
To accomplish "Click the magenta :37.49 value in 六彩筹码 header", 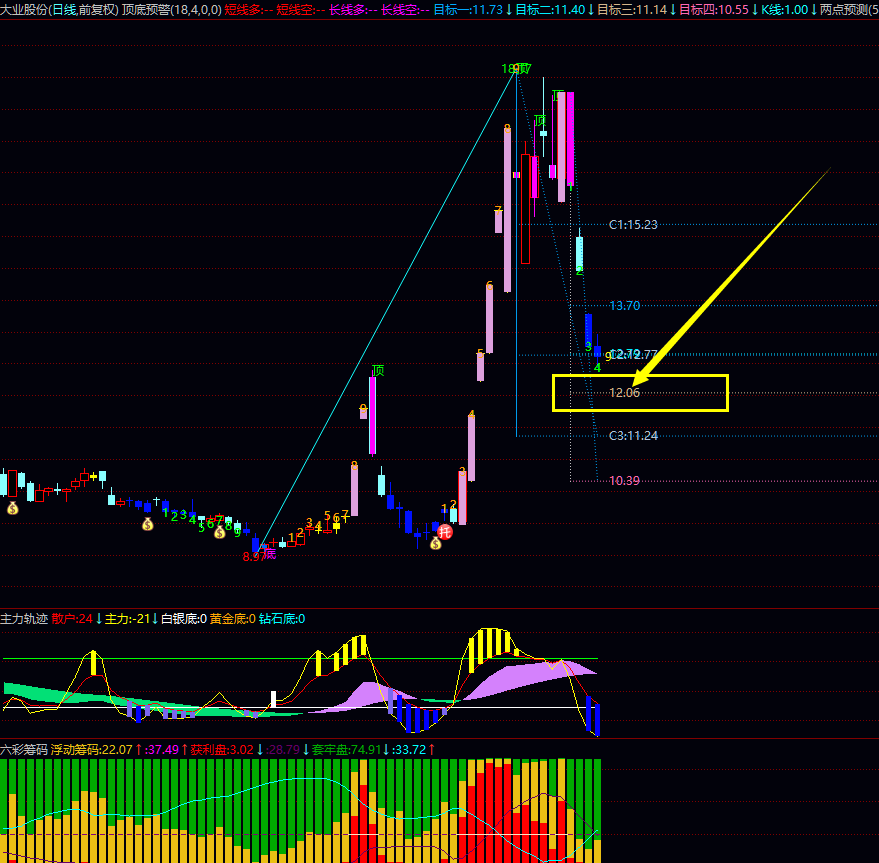I will coord(161,749).
